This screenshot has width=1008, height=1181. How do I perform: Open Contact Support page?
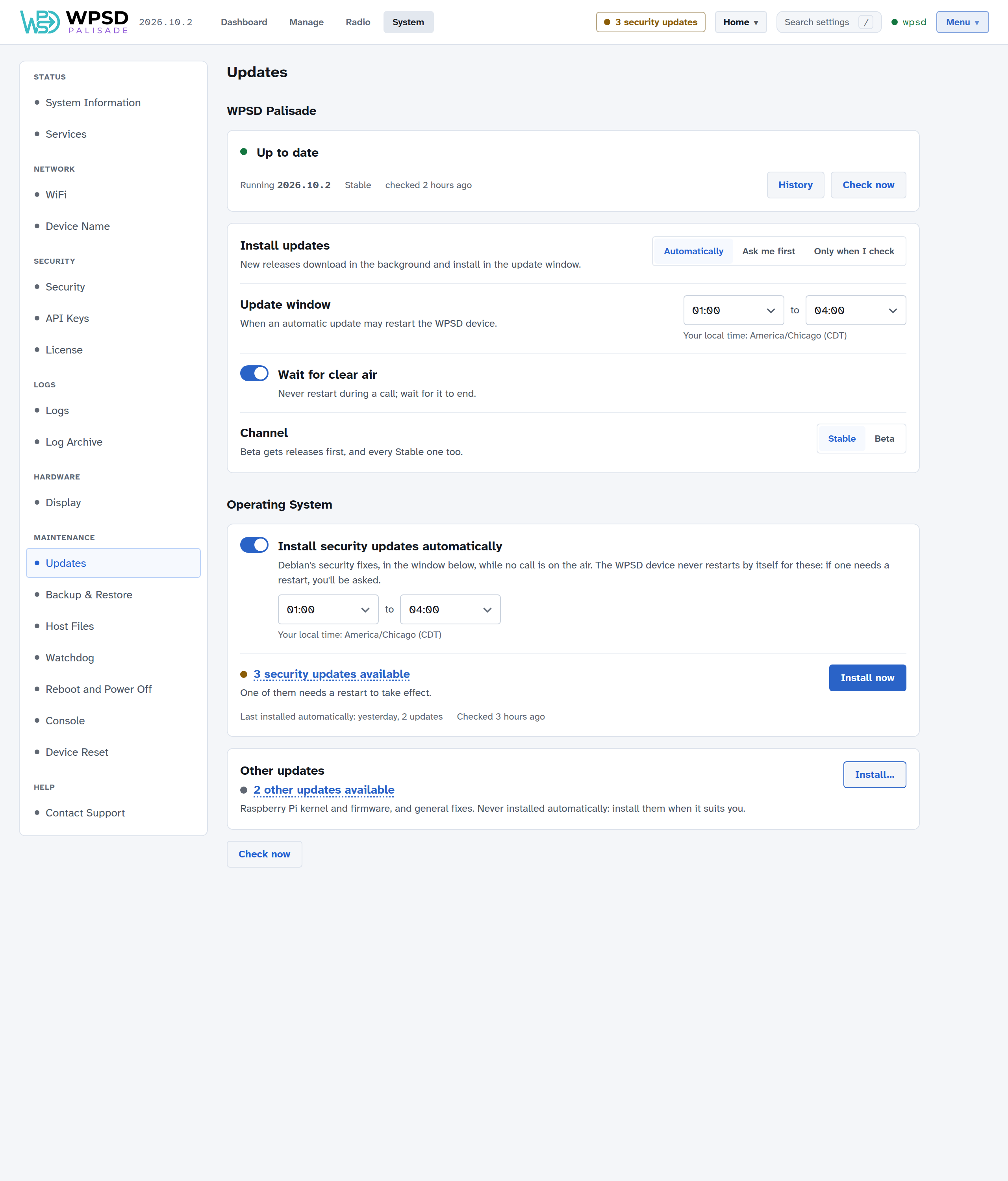point(113,813)
